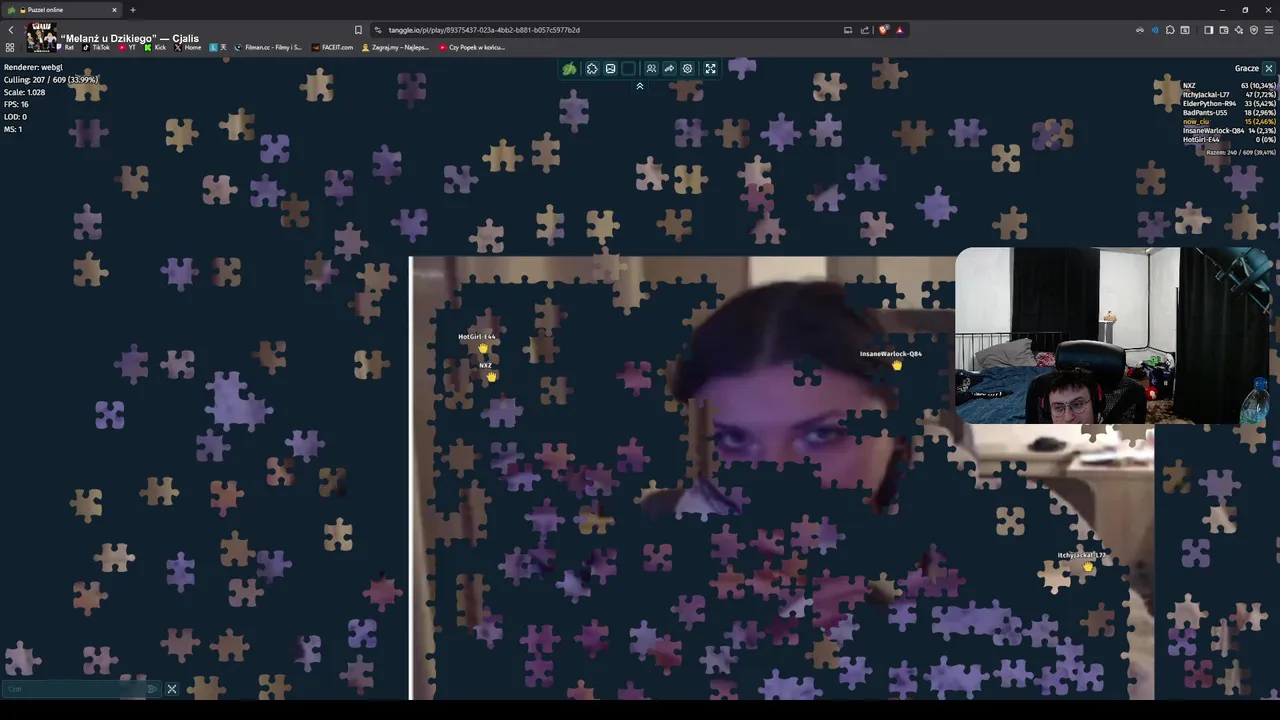Click the blue sound waves extension icon

(x=1155, y=30)
